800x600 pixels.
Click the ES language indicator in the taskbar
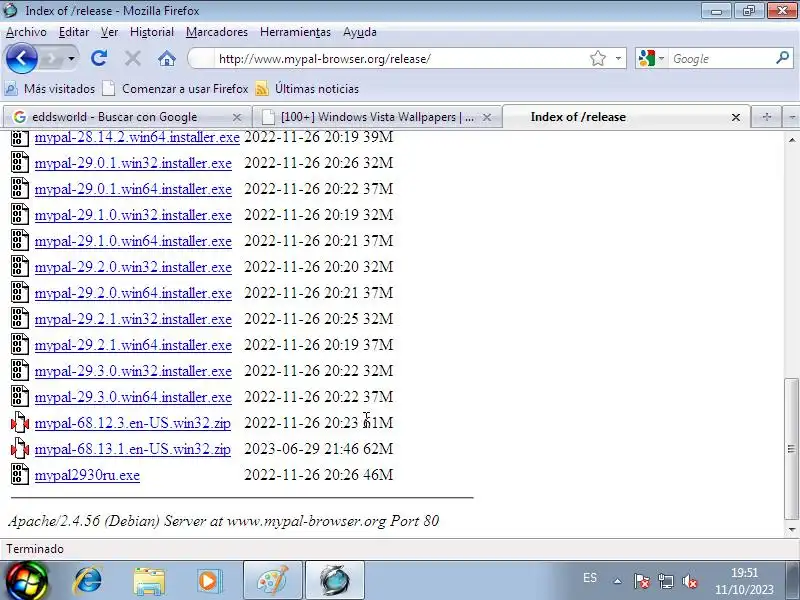coord(590,578)
